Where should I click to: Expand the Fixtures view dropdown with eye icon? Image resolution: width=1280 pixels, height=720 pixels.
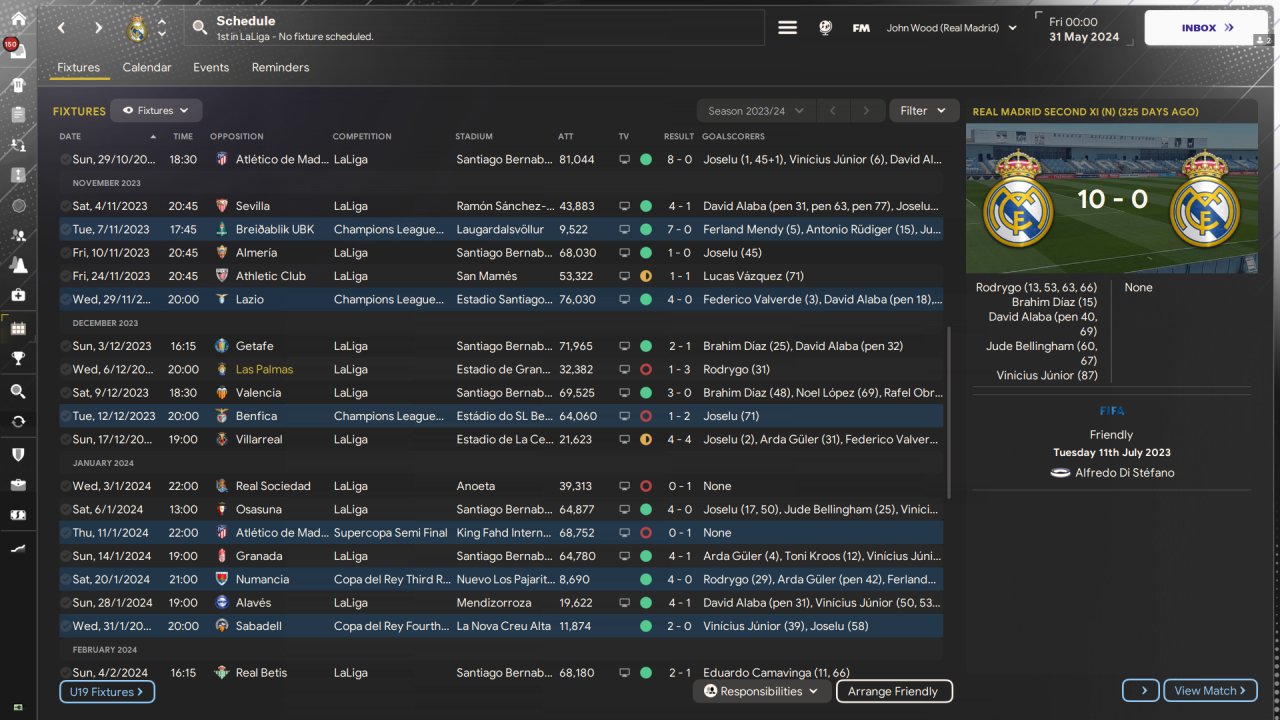tap(156, 111)
